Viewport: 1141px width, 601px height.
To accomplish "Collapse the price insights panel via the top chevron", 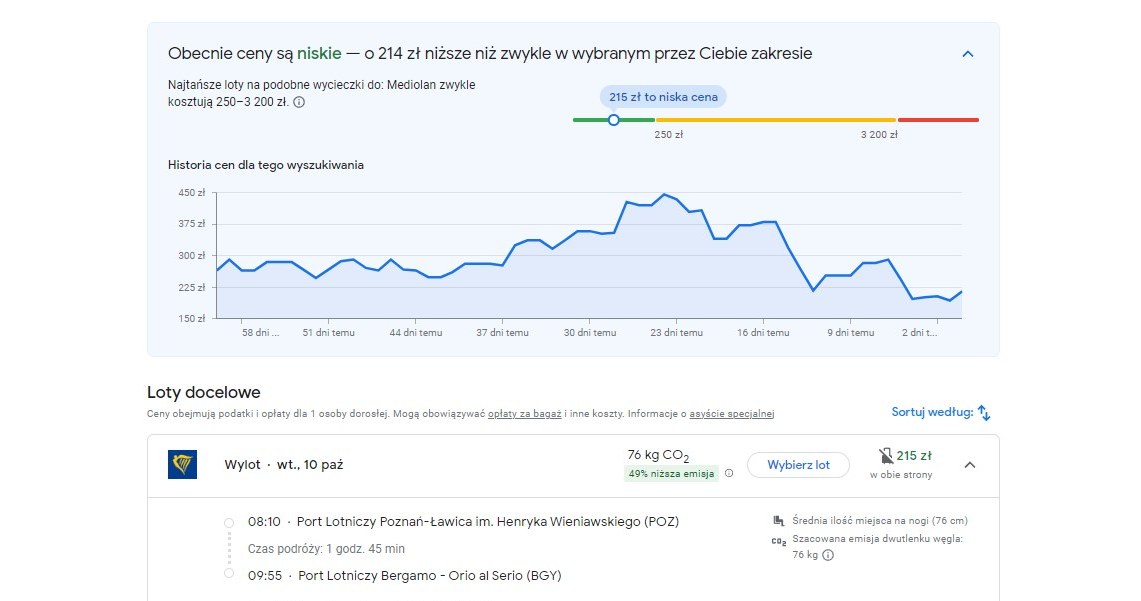I will [967, 54].
